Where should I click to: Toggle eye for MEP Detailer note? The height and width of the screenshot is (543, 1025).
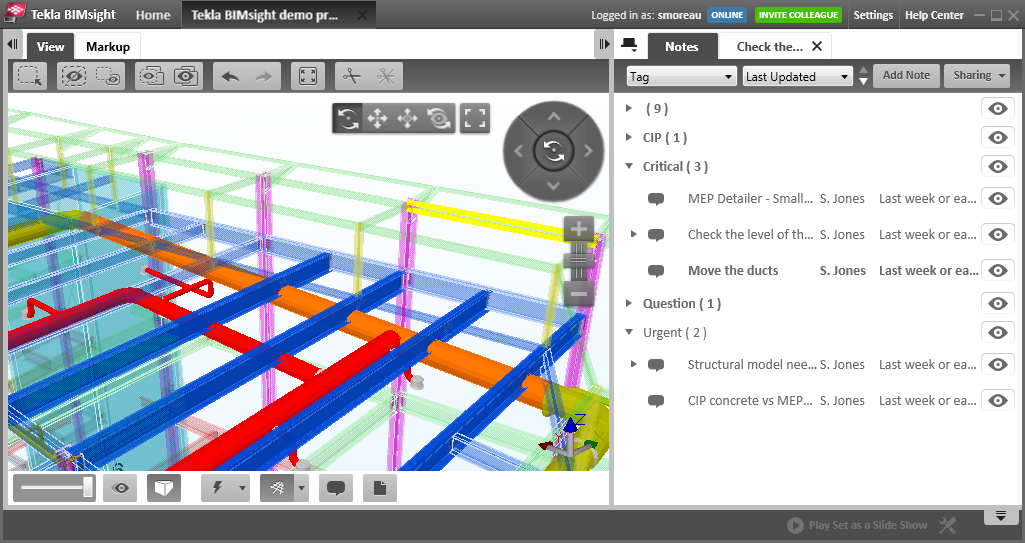tap(998, 199)
